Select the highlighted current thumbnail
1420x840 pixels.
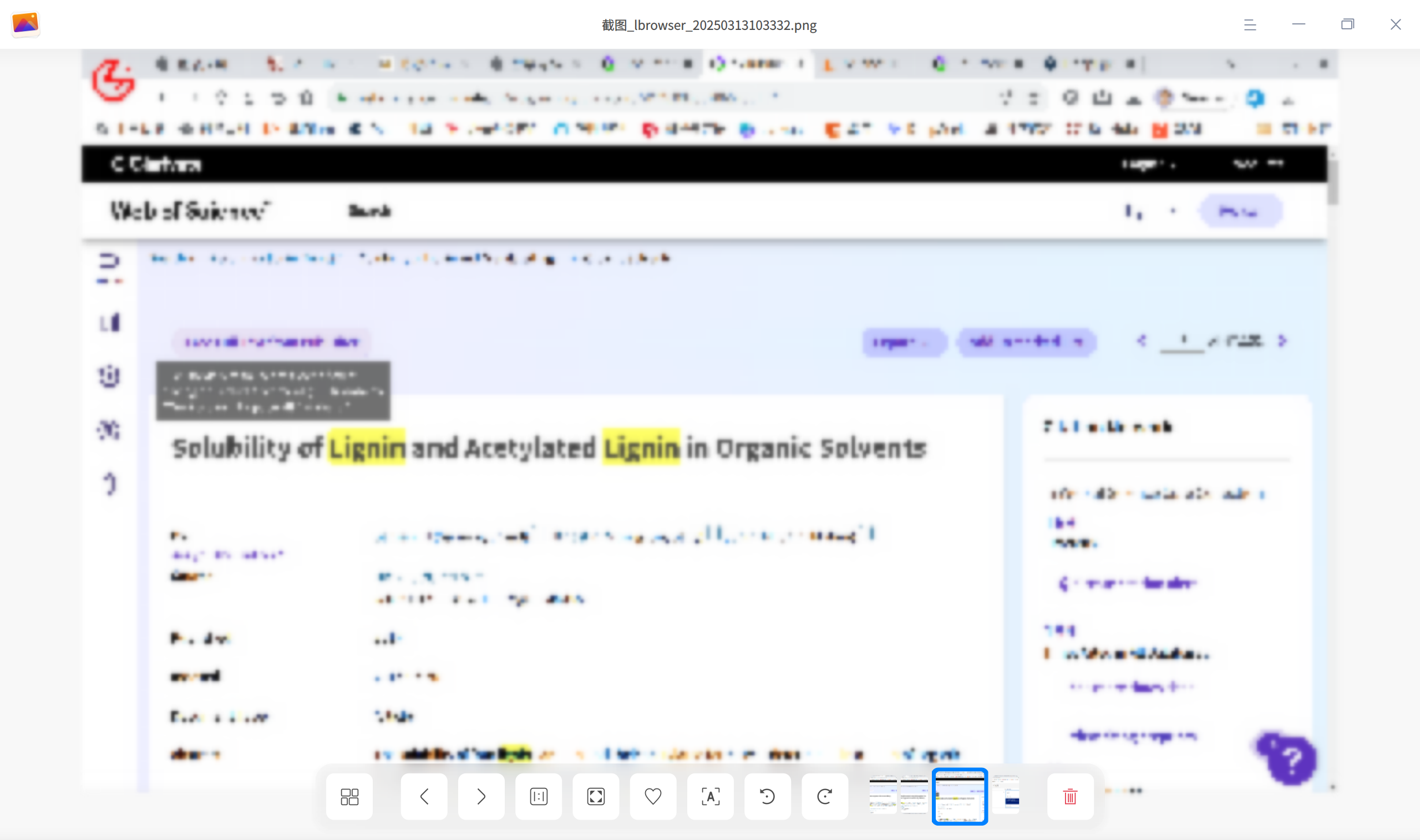coord(960,796)
